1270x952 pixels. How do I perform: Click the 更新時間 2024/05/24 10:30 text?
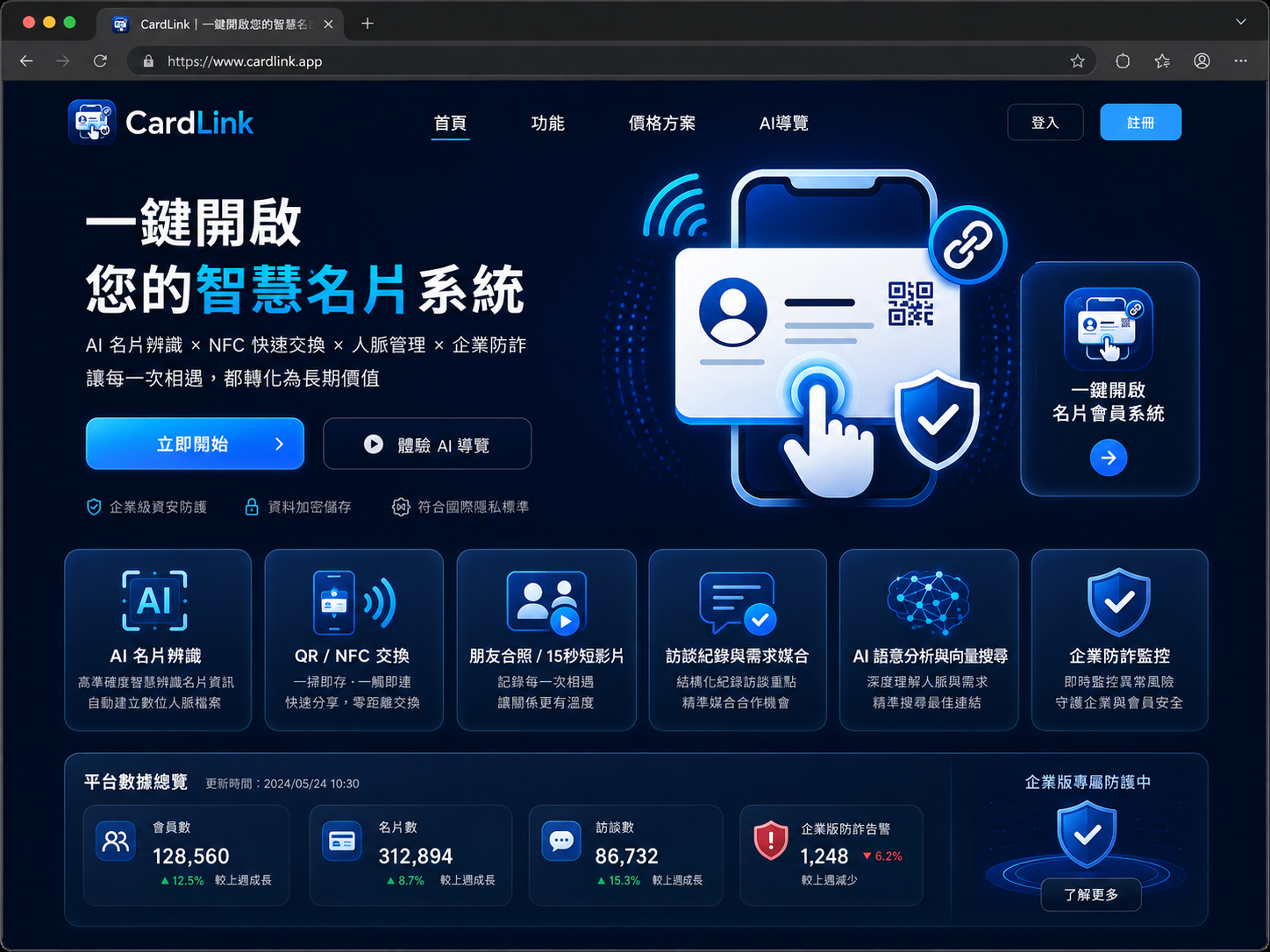(x=282, y=784)
